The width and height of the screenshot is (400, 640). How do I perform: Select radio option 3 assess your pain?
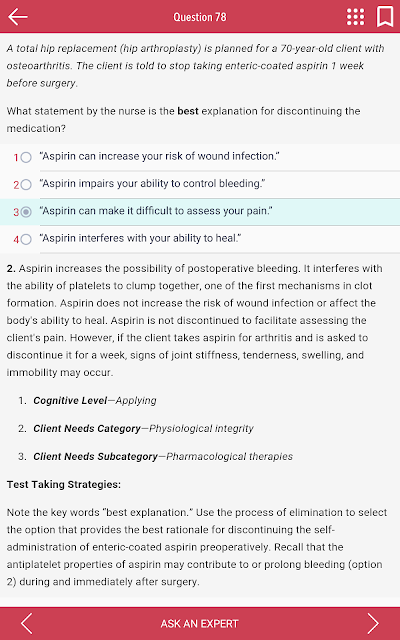tap(26, 212)
